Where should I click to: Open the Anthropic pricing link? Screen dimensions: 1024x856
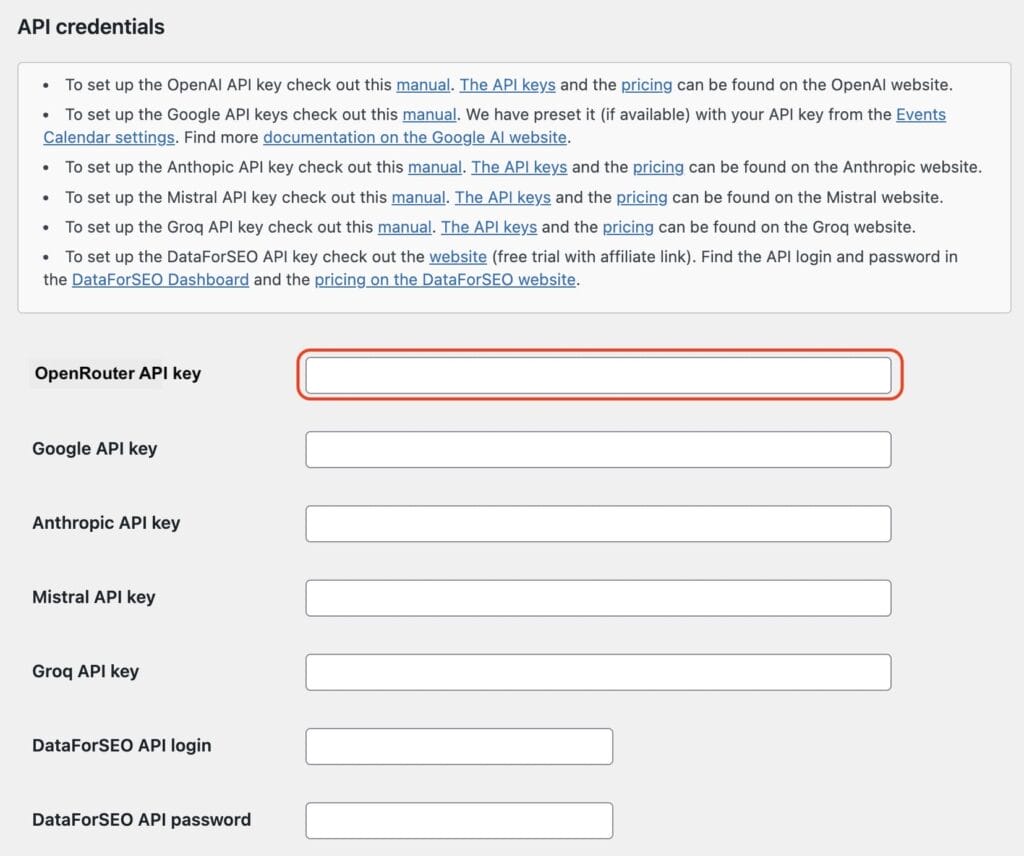658,167
